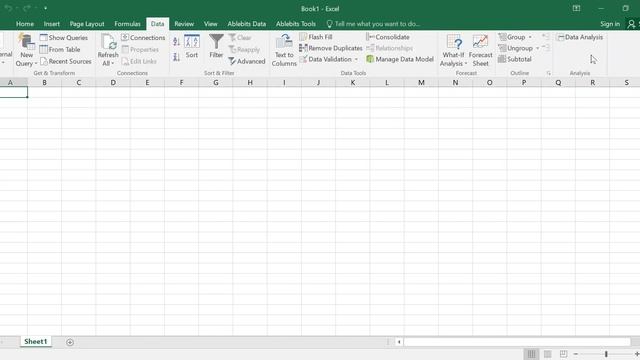Click the horizontal scrollbar track
This screenshot has height=360, width=640.
click(517, 342)
